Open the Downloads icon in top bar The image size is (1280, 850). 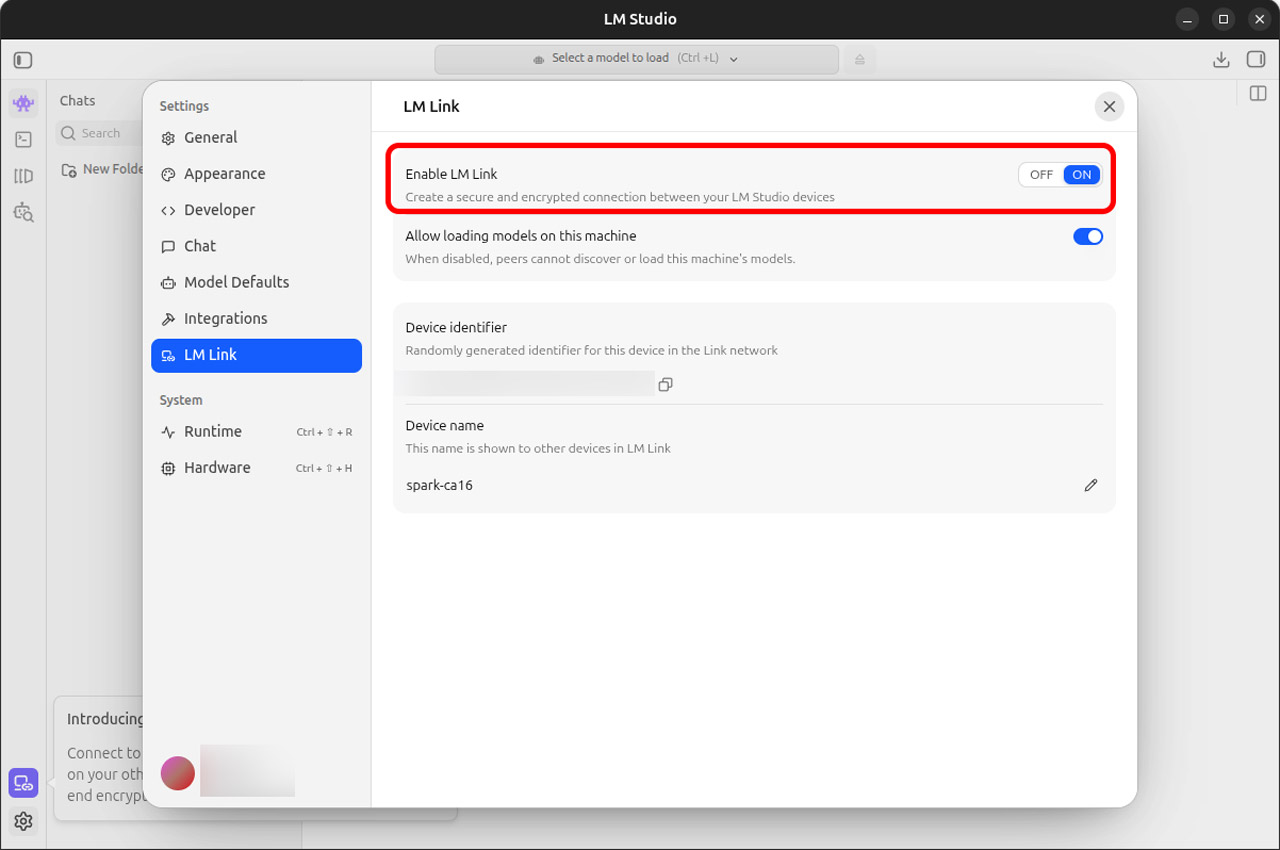pyautogui.click(x=1221, y=60)
